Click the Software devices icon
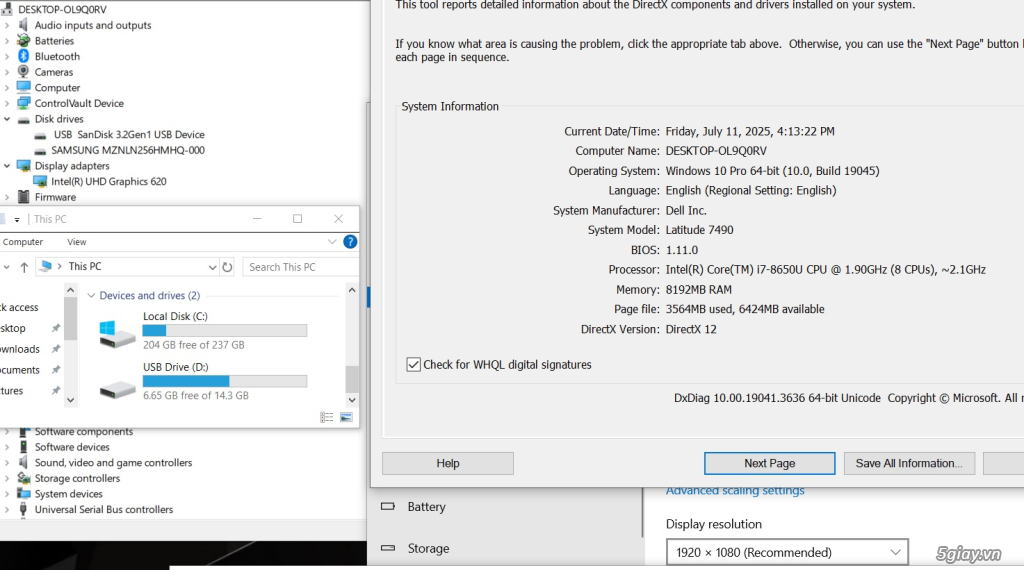The height and width of the screenshot is (570, 1024). tap(24, 447)
